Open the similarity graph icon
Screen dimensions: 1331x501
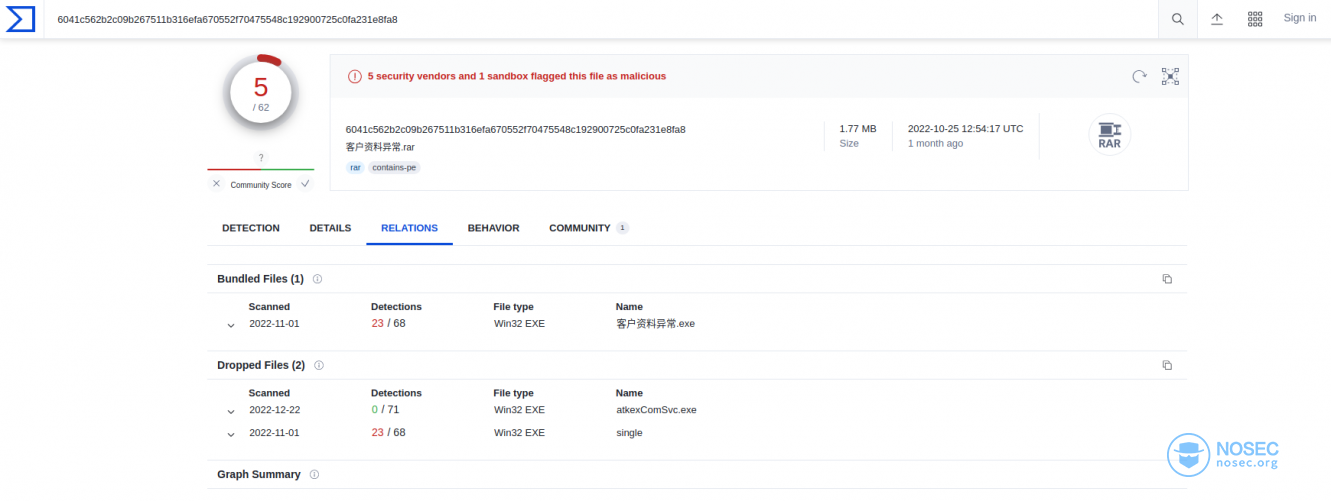[x=1170, y=76]
